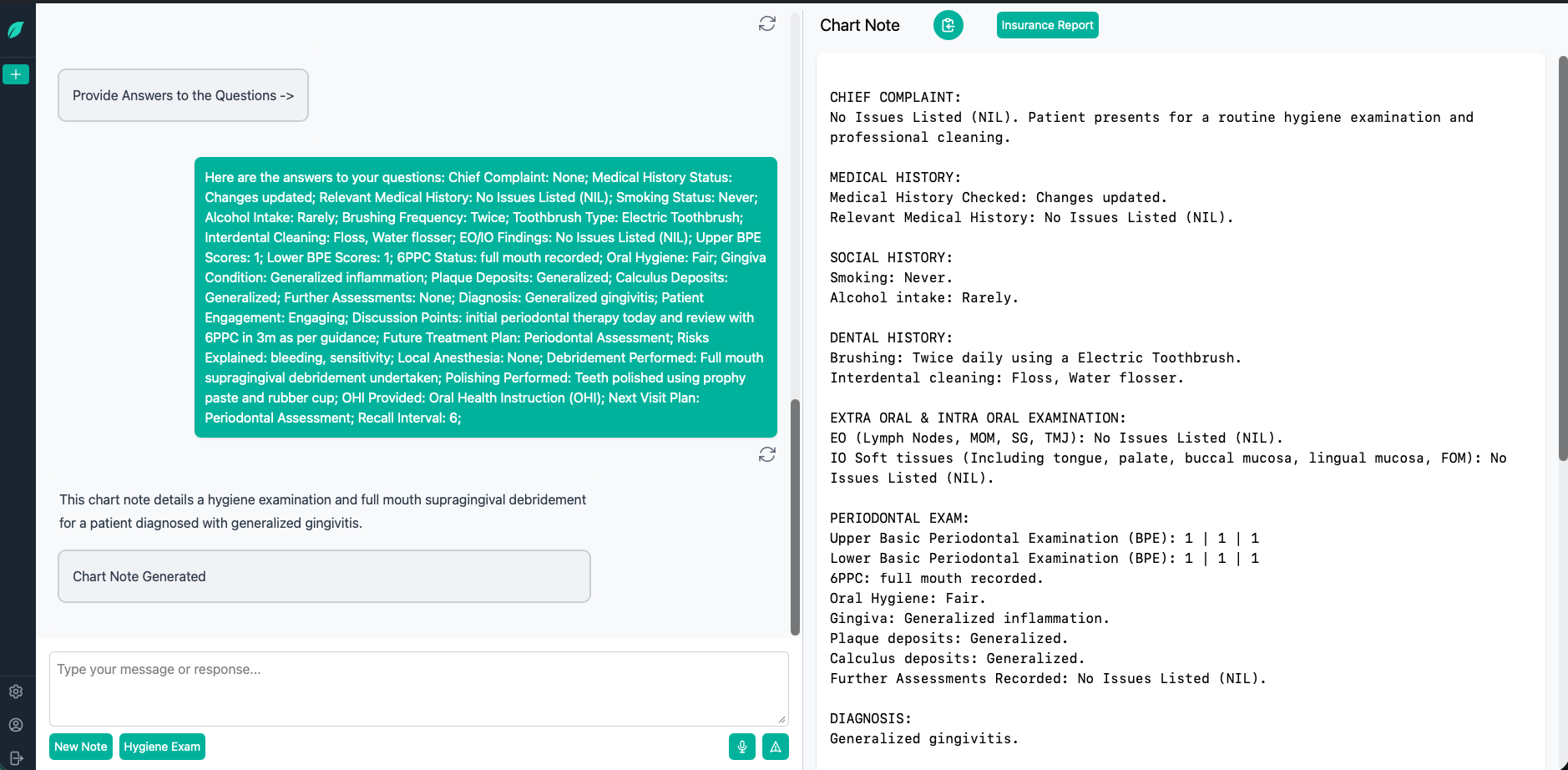Click the Chart Note Generated box
The width and height of the screenshot is (1568, 770).
click(324, 576)
